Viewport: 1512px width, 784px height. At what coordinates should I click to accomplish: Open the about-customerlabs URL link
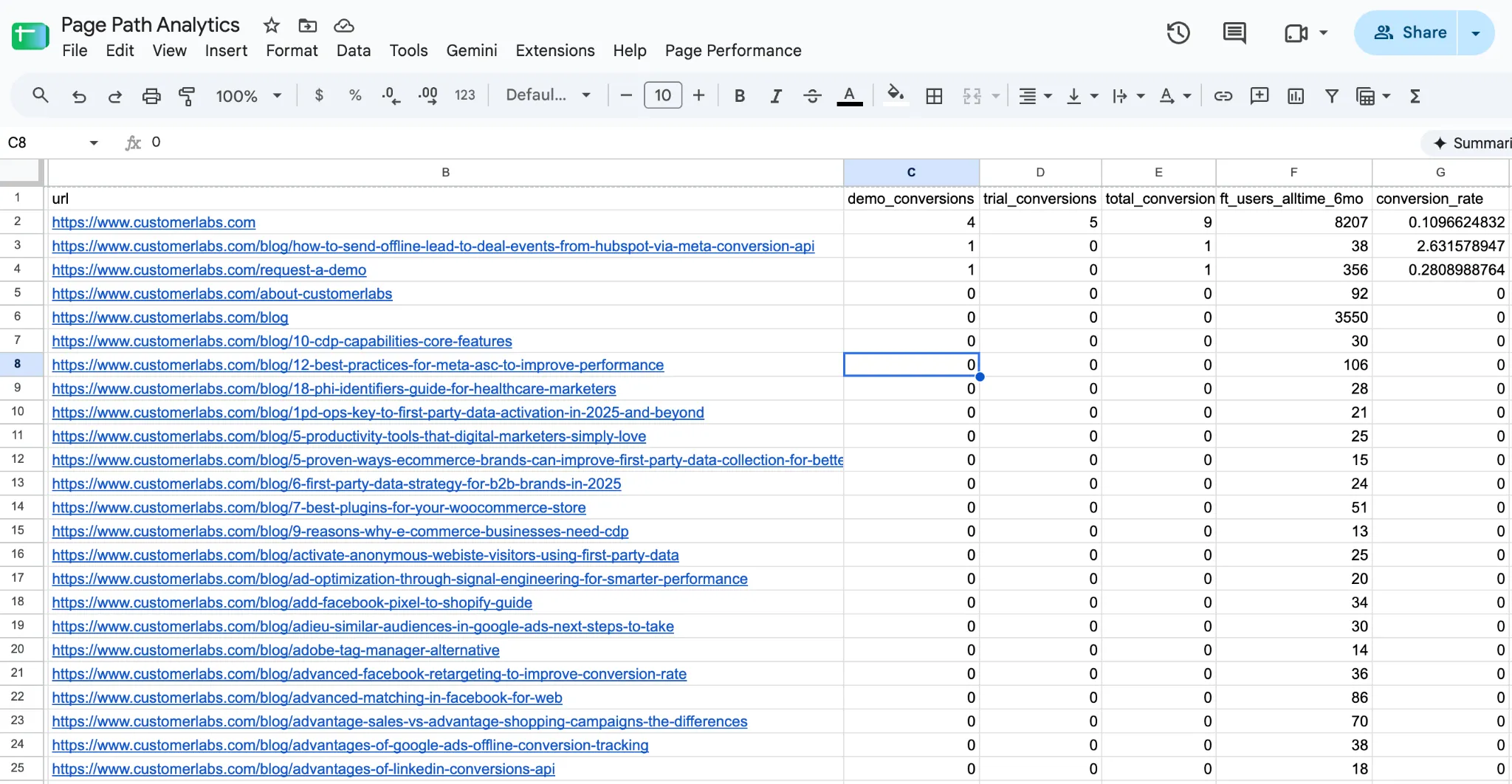click(221, 294)
